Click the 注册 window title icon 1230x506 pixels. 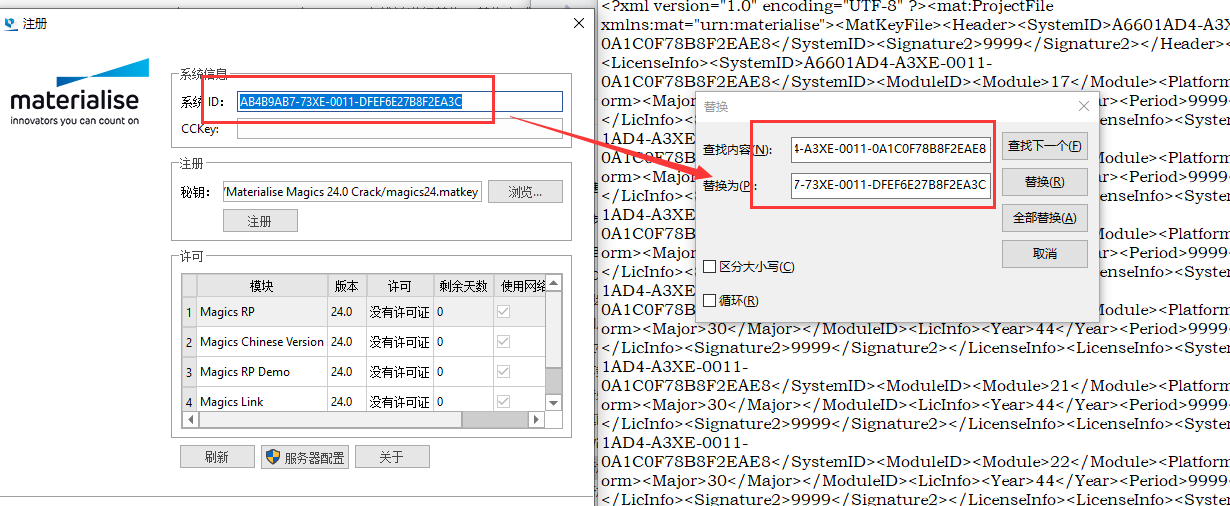pos(11,23)
